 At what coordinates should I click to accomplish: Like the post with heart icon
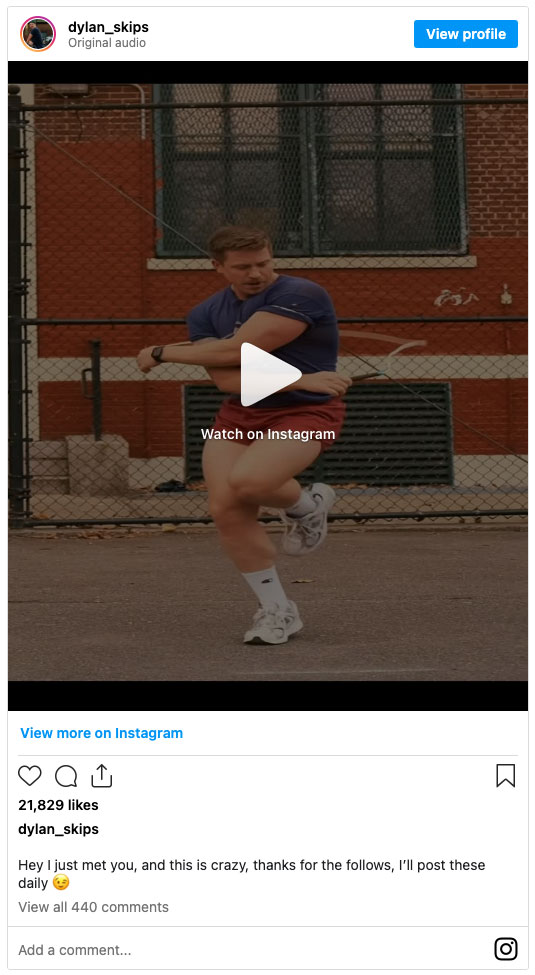pos(29,775)
